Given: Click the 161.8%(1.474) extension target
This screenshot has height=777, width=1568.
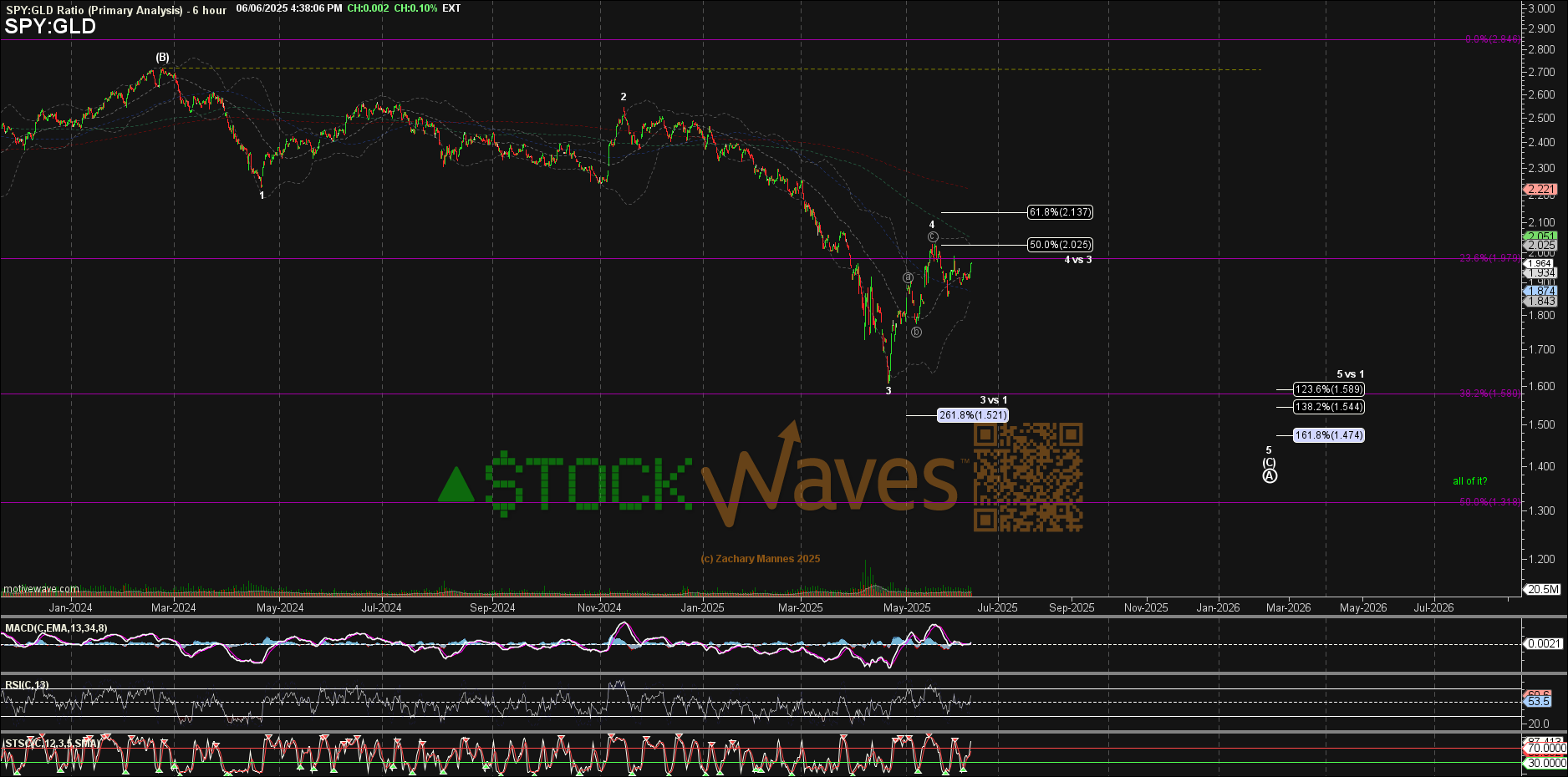Looking at the screenshot, I should pos(1328,435).
